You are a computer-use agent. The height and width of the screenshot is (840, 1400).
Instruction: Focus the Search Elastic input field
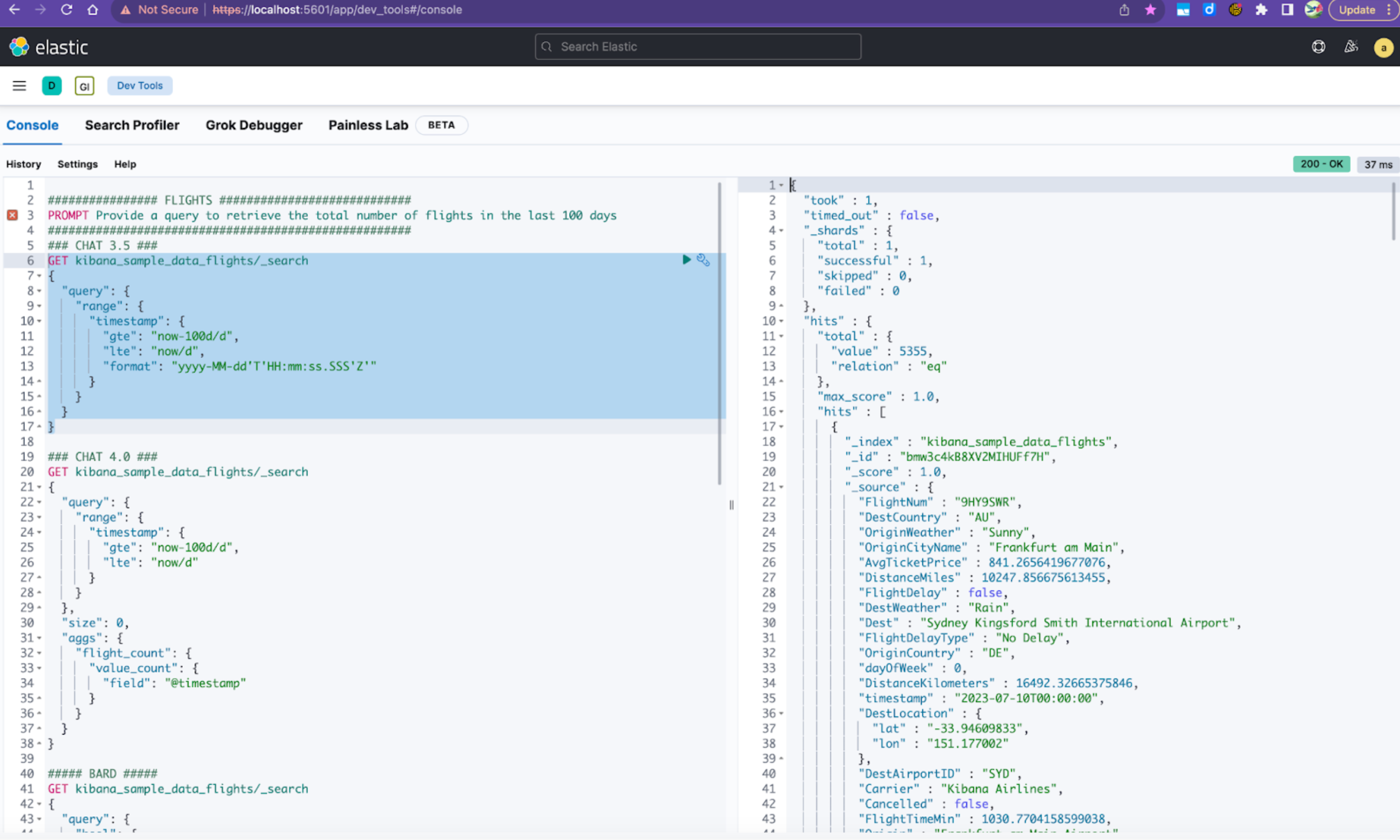pyautogui.click(x=698, y=47)
